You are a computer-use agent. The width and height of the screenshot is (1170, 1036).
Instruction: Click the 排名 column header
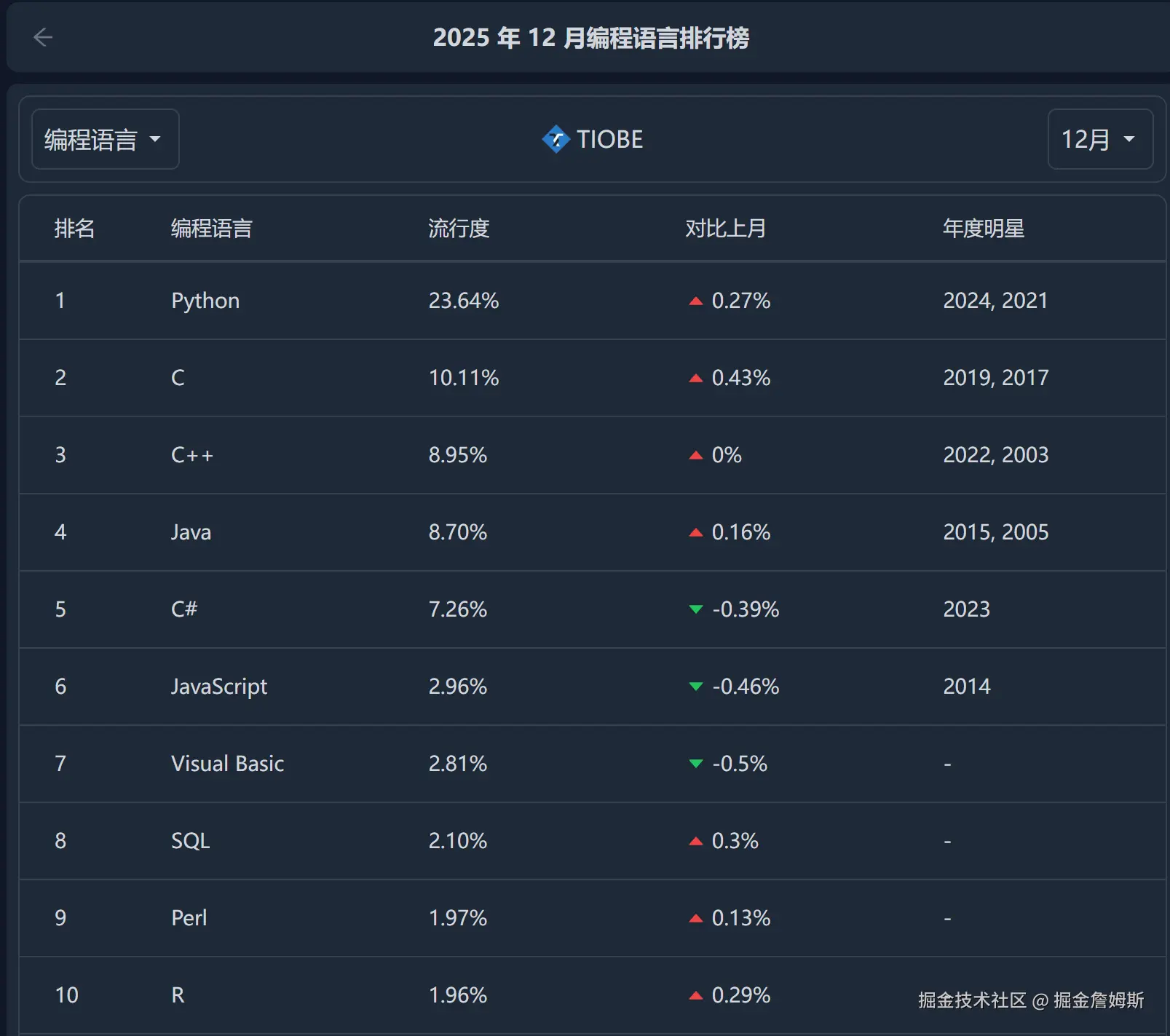[74, 229]
